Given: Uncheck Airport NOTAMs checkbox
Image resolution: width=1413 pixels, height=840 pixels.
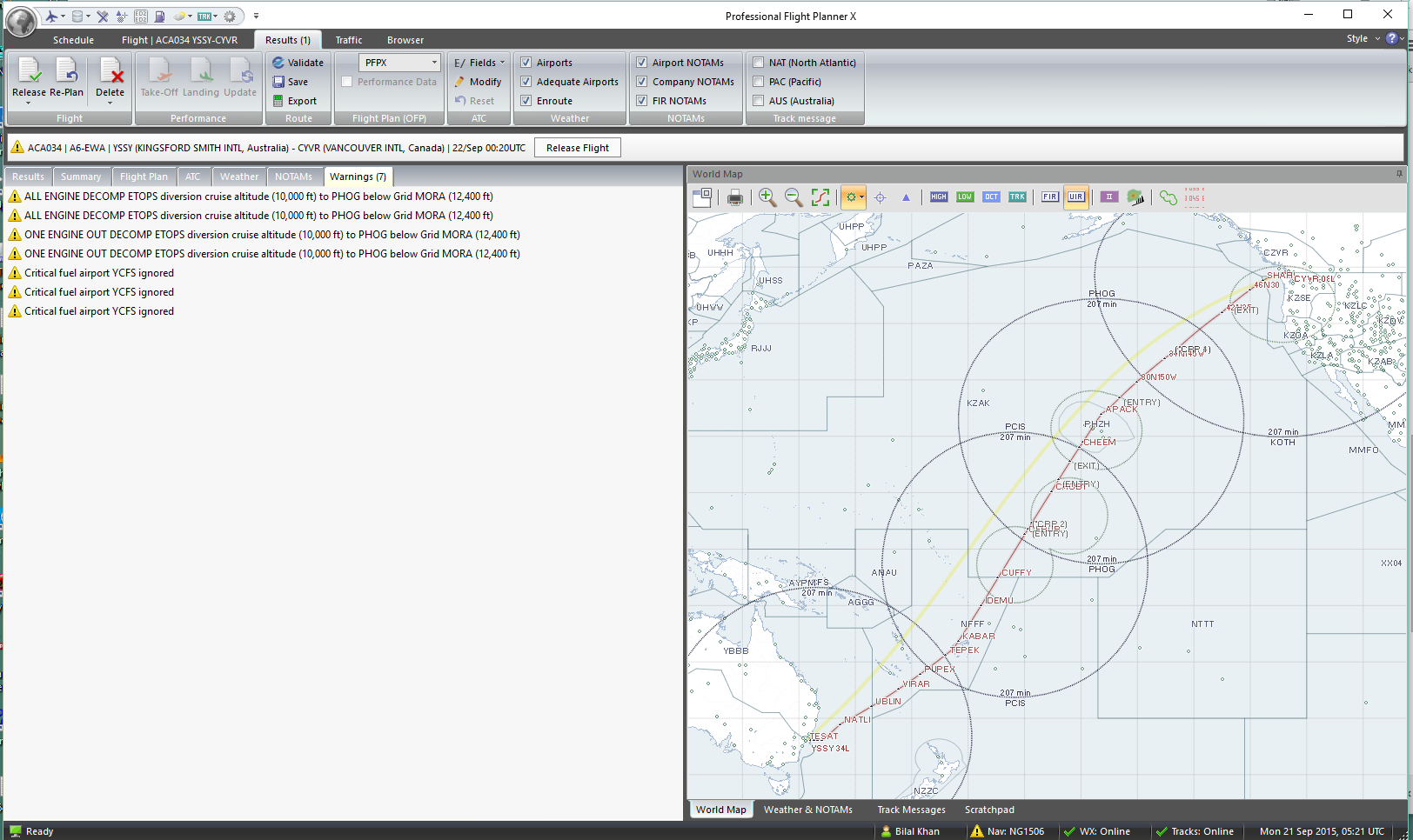Looking at the screenshot, I should pos(641,63).
